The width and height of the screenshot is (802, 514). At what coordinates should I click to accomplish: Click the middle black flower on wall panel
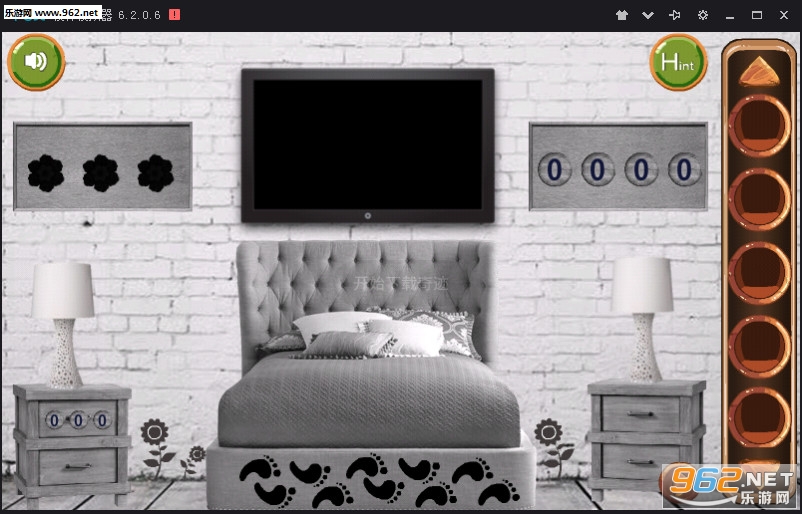pos(100,174)
